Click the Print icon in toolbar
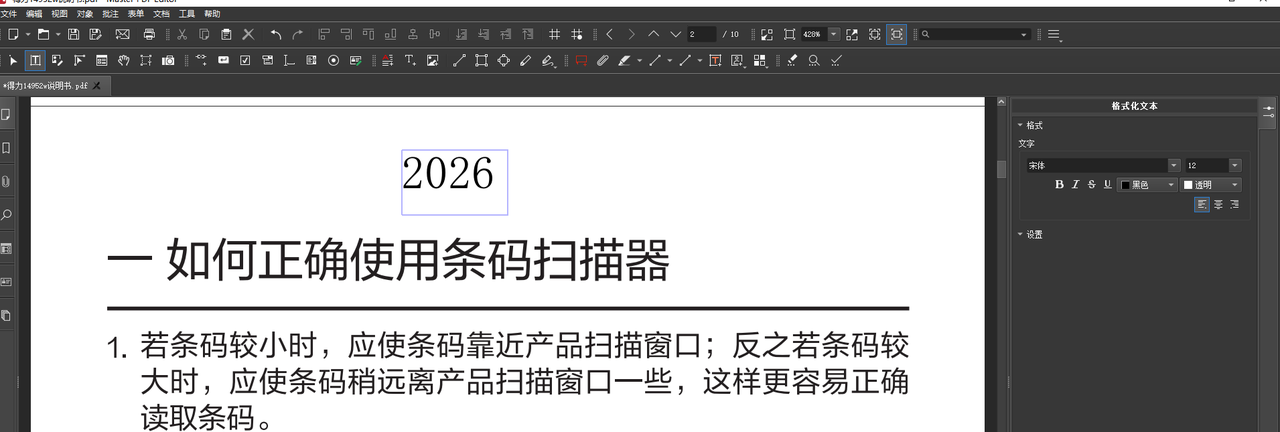Image resolution: width=1280 pixels, height=432 pixels. click(149, 34)
